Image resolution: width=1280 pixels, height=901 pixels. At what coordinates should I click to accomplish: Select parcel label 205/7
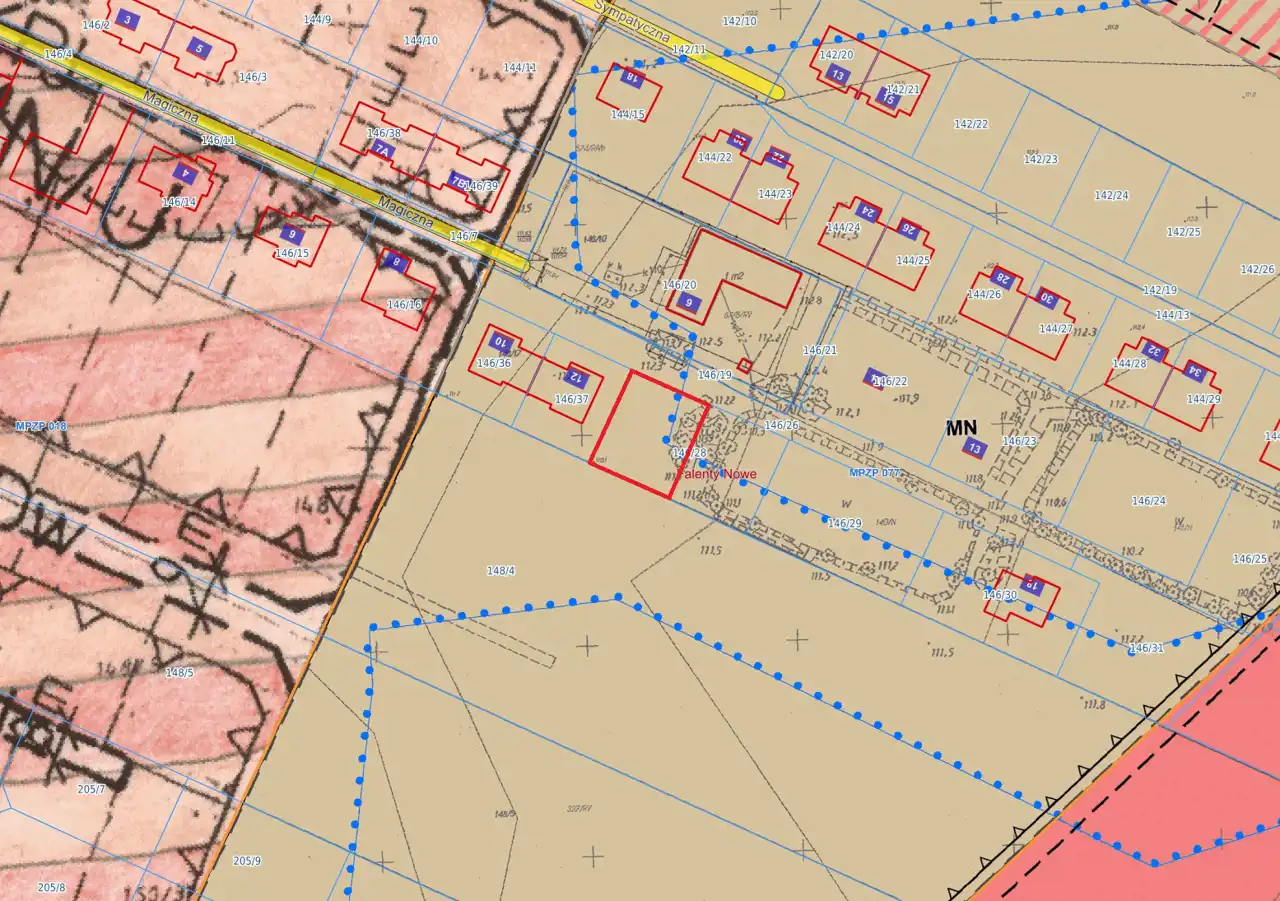click(91, 789)
